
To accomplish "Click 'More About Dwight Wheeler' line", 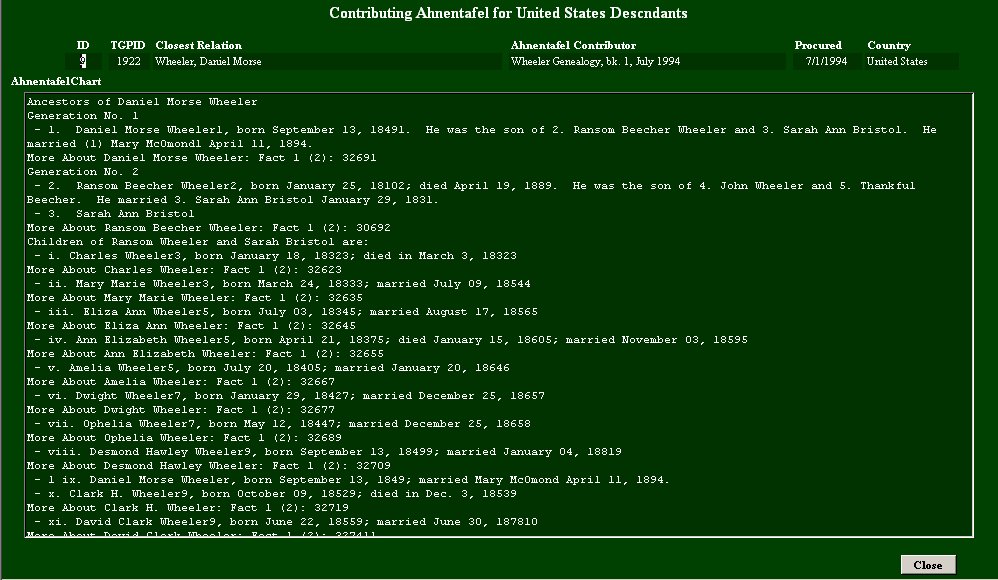I will point(181,410).
